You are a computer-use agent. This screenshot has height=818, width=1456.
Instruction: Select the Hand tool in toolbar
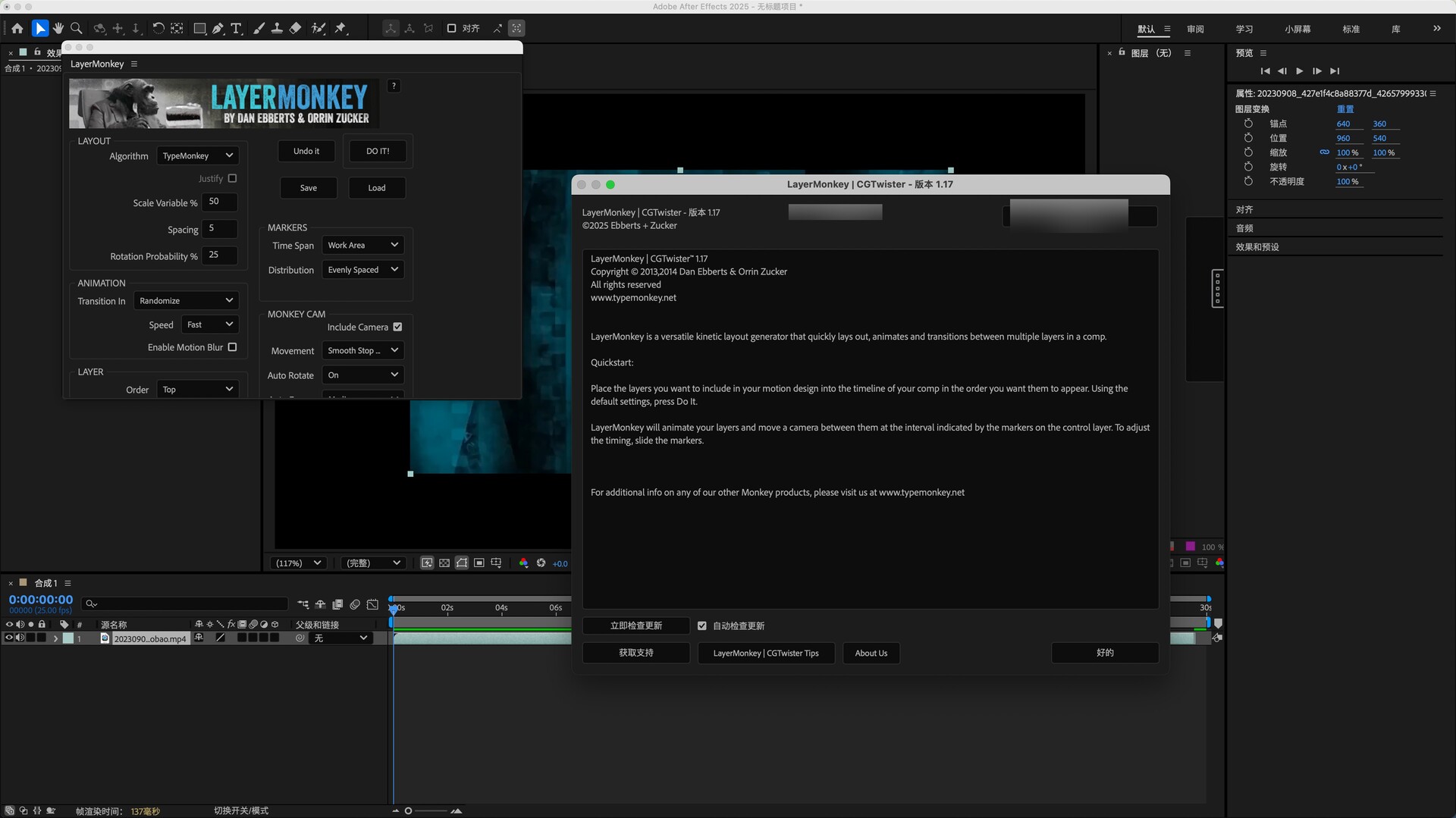58,28
